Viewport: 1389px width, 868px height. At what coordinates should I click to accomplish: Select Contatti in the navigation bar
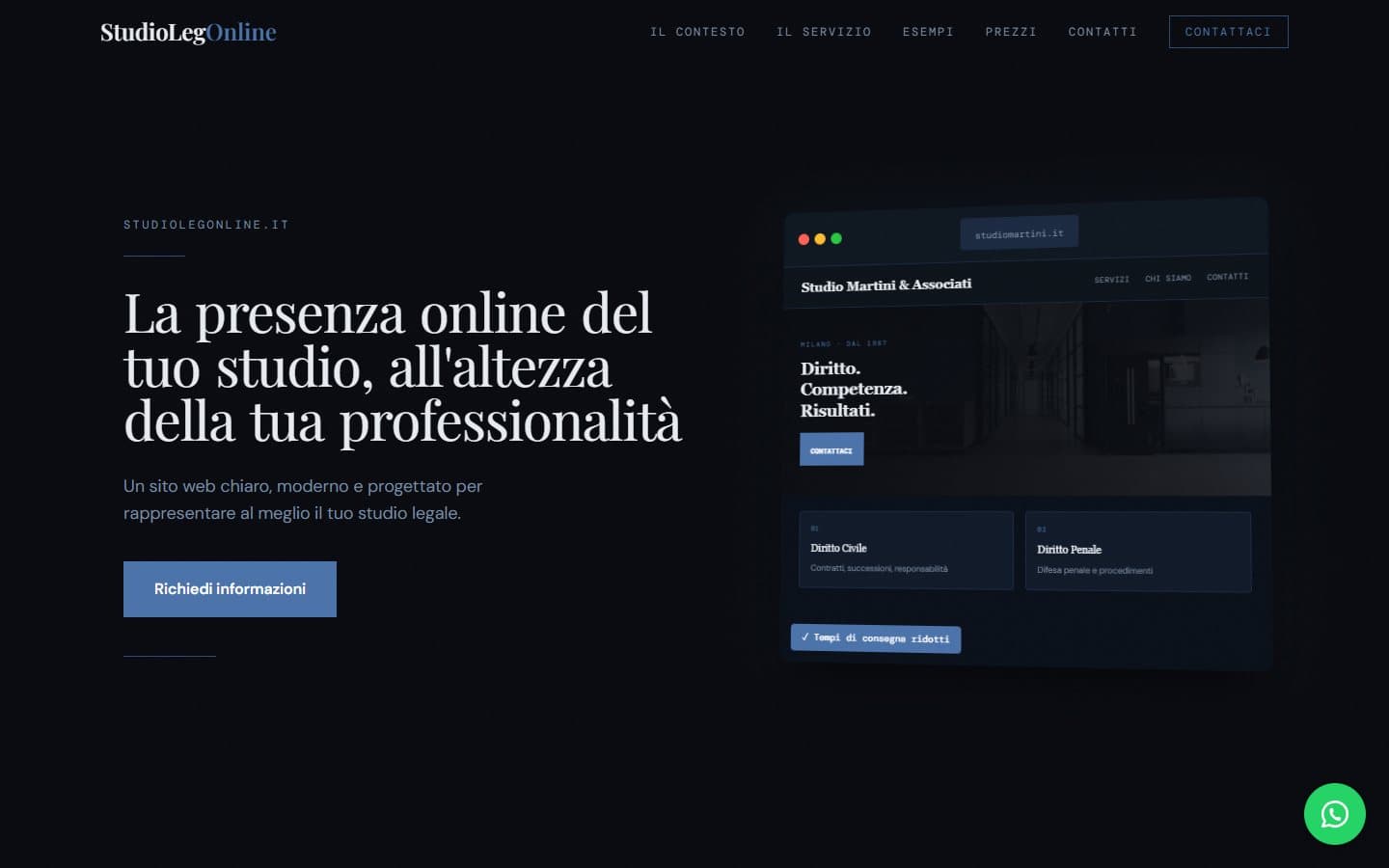(x=1103, y=32)
